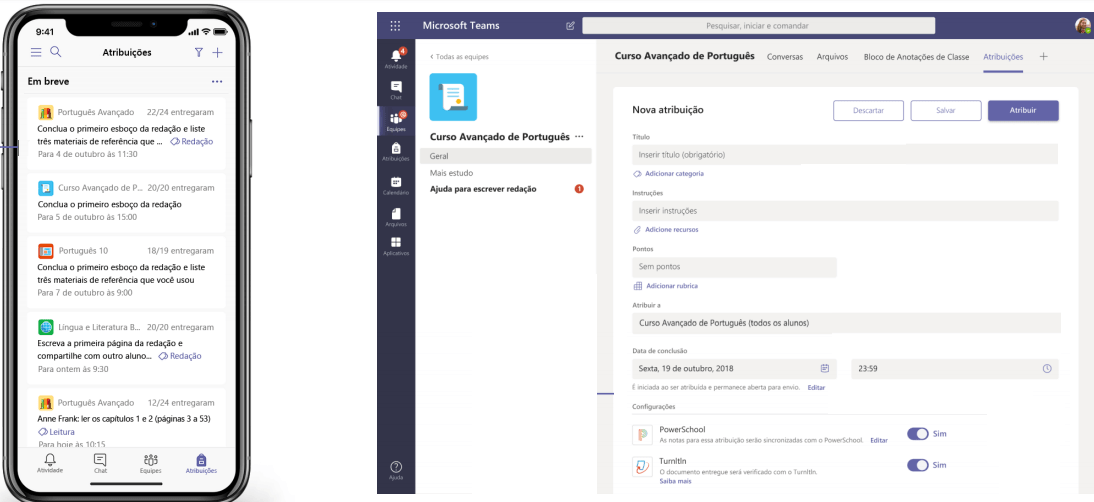Open the calendar picker for due date
This screenshot has width=1094, height=502.
(825, 369)
